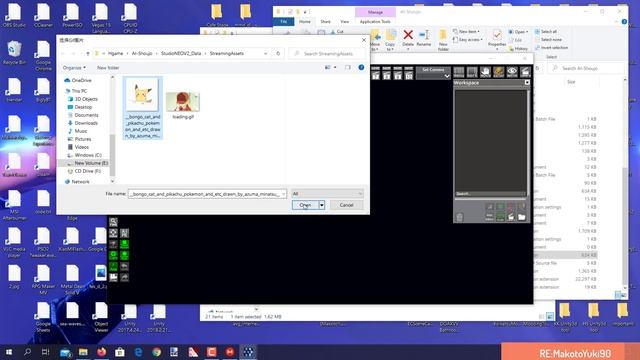
Task: Click the first camera save slot icon
Action: (376, 73)
